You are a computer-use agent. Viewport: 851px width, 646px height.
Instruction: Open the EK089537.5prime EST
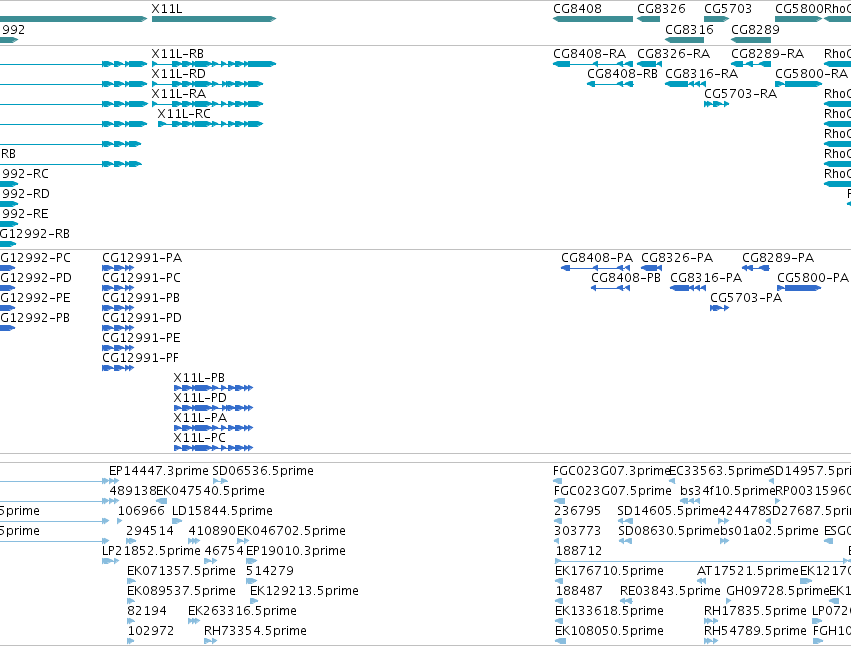tap(131, 601)
